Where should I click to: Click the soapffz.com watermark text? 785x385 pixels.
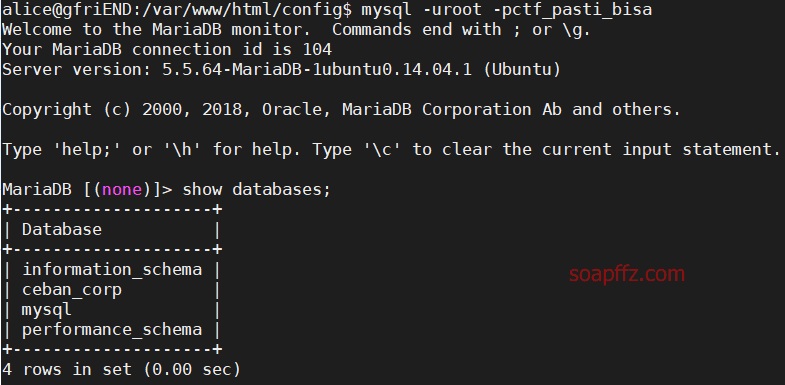coord(627,274)
